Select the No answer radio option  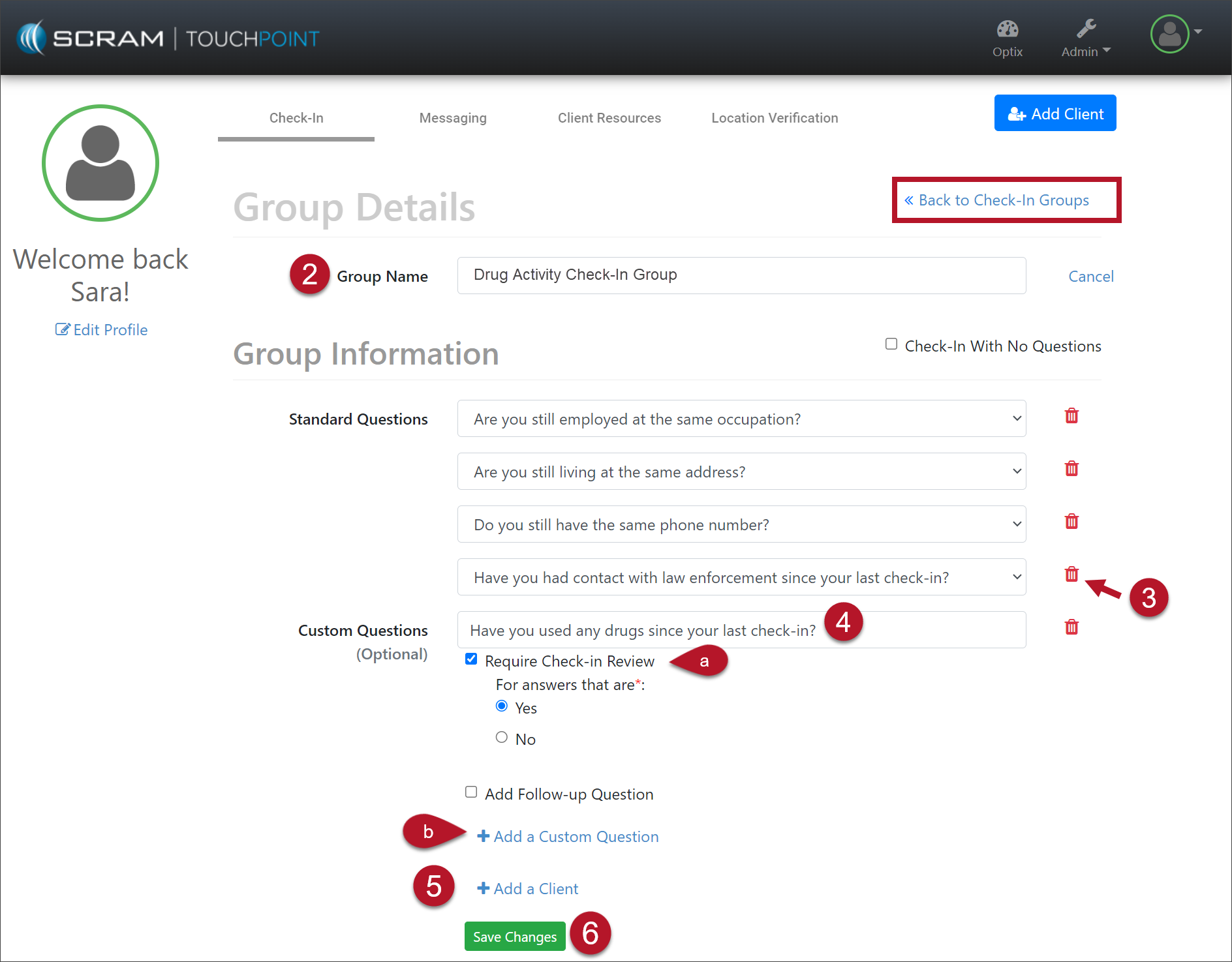(502, 738)
